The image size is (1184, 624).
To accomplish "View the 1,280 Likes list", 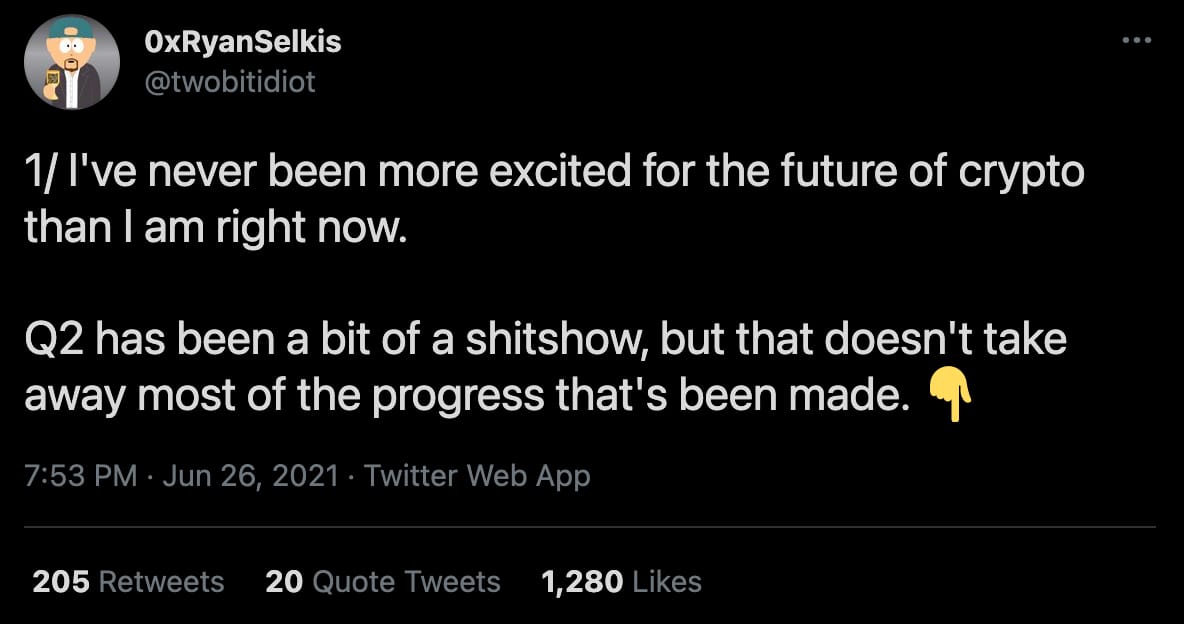I will pyautogui.click(x=621, y=582).
